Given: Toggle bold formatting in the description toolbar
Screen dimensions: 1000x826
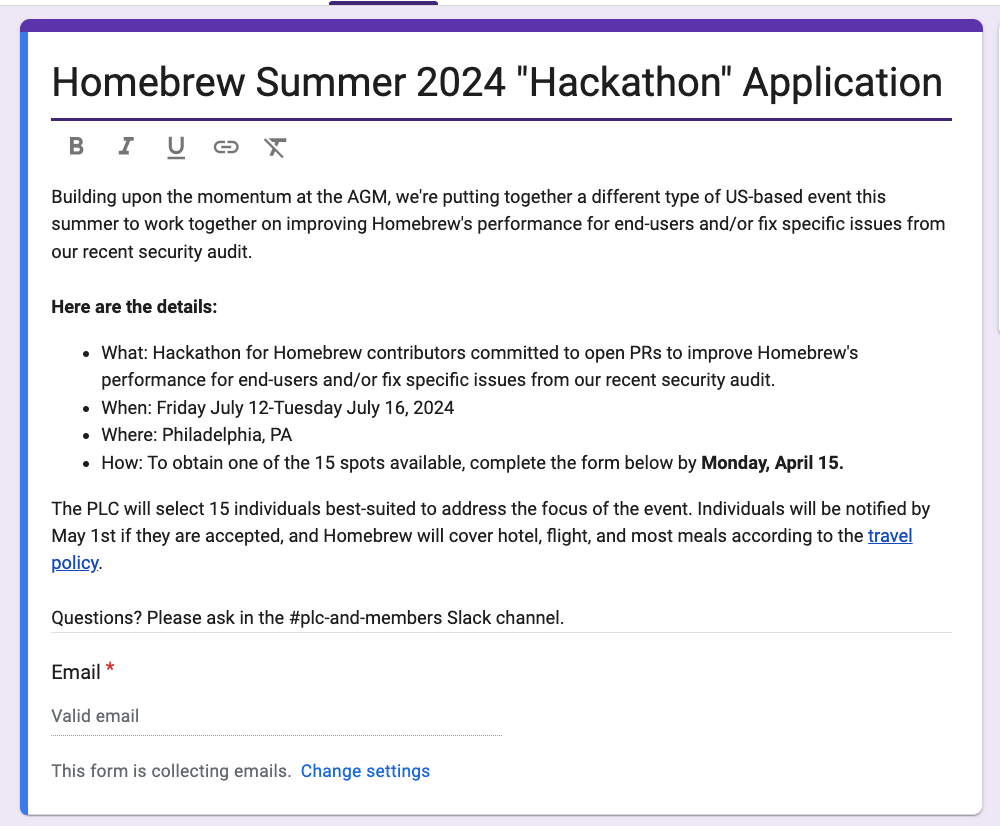Looking at the screenshot, I should click(76, 146).
